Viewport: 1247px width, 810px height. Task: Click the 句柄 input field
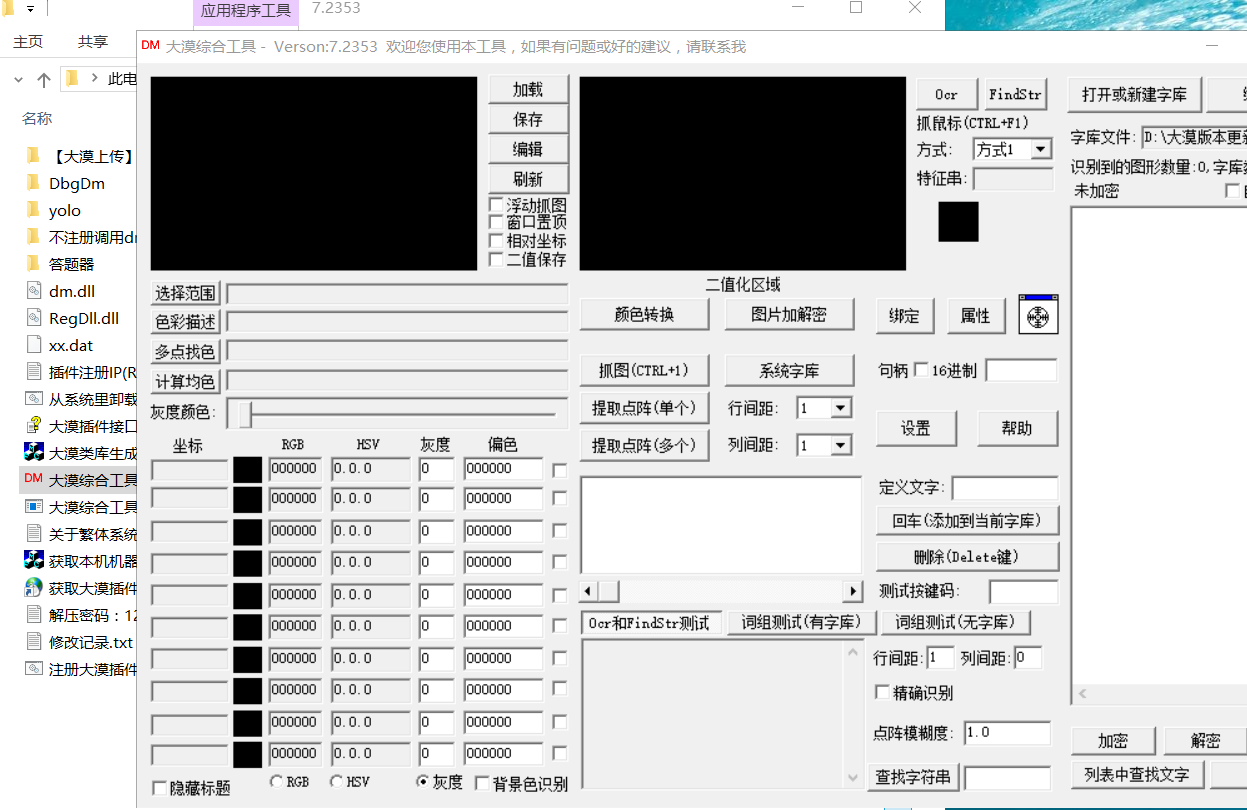(x=1021, y=371)
